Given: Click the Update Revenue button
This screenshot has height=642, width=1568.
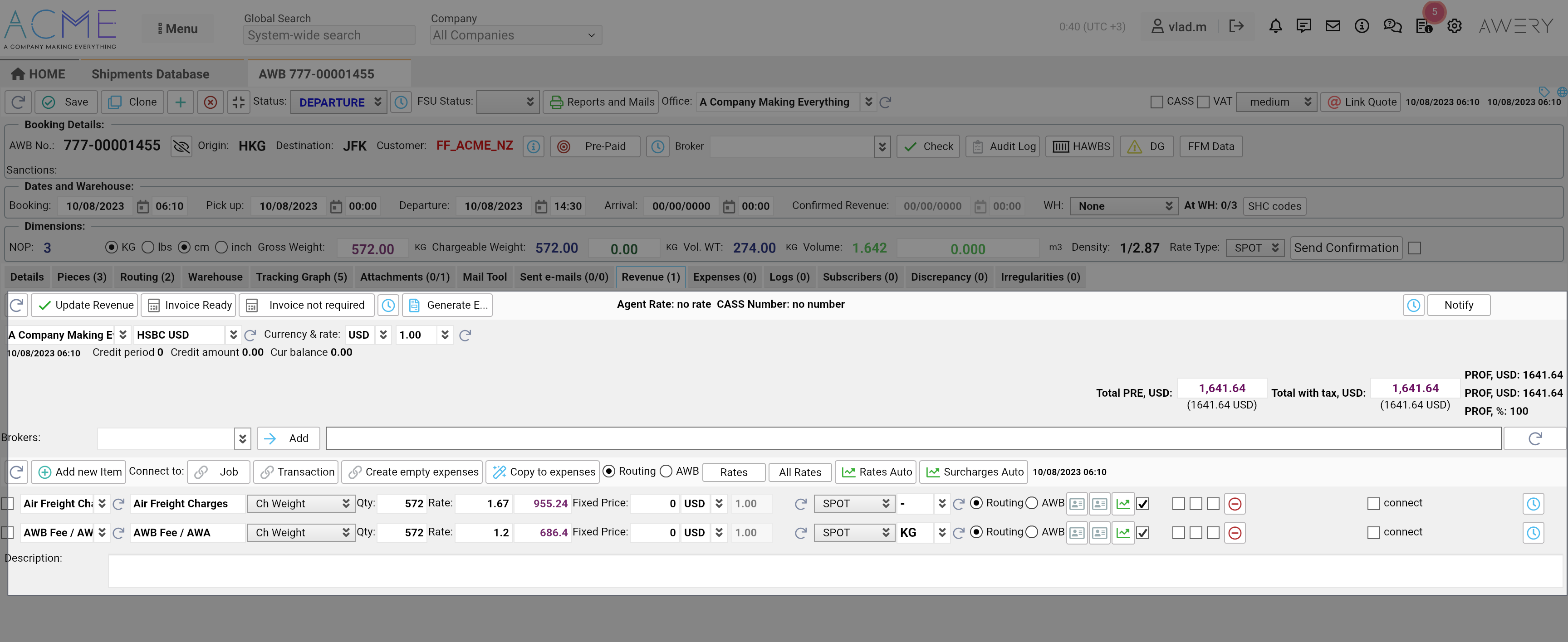Looking at the screenshot, I should coord(85,305).
